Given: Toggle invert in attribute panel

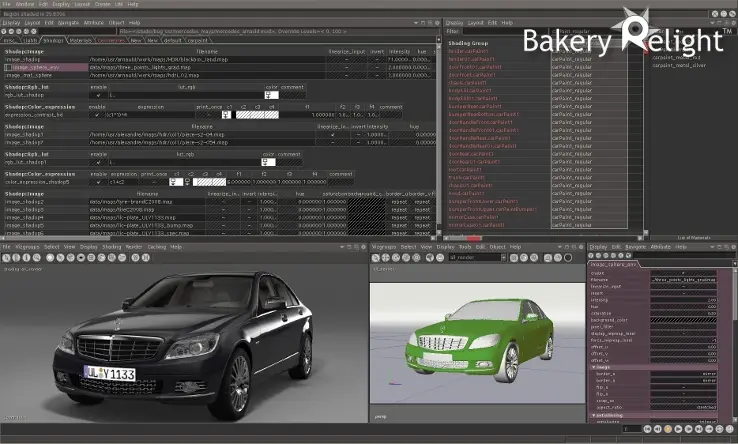Looking at the screenshot, I should 683,293.
